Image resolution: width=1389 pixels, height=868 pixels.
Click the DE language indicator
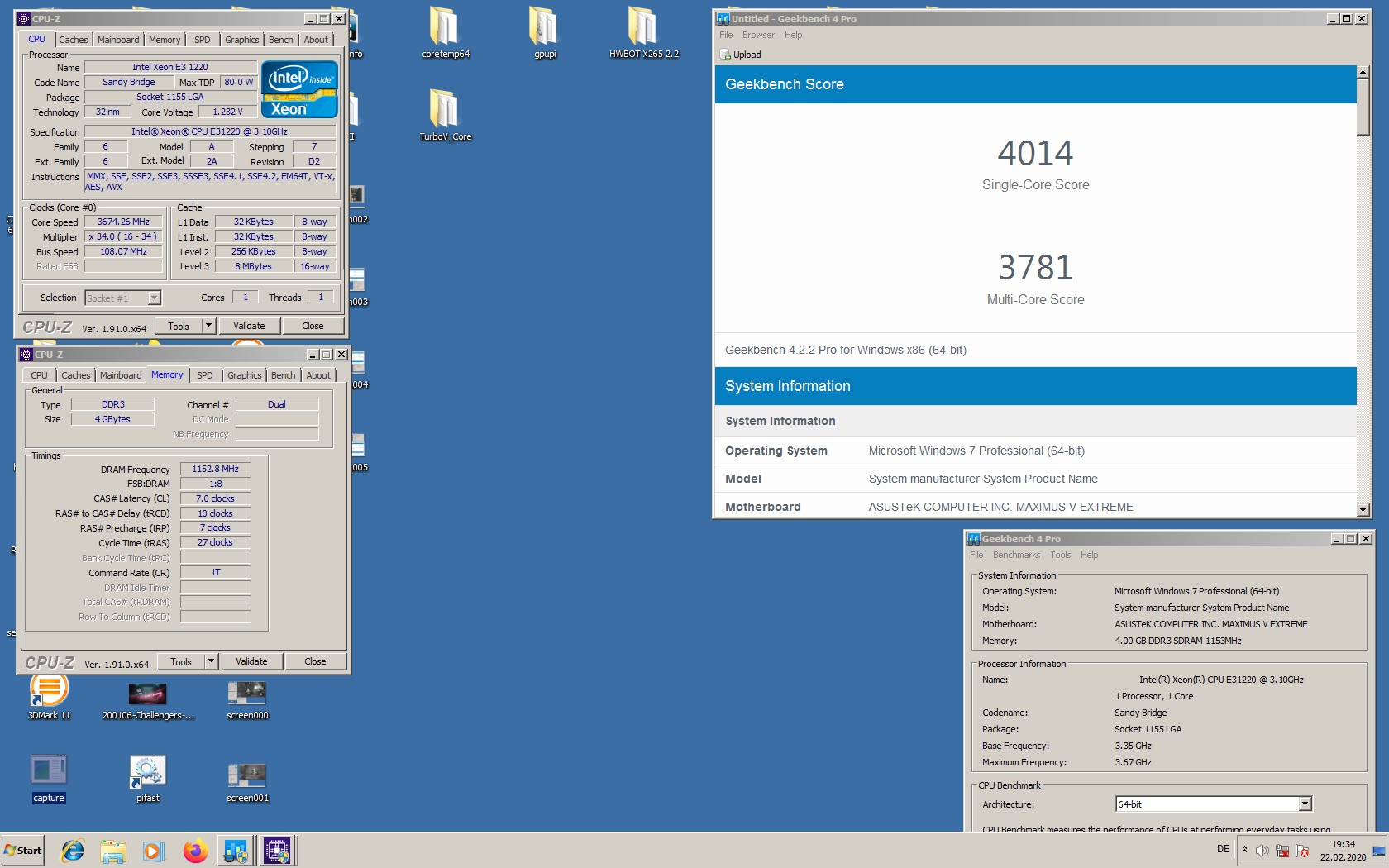[x=1223, y=849]
